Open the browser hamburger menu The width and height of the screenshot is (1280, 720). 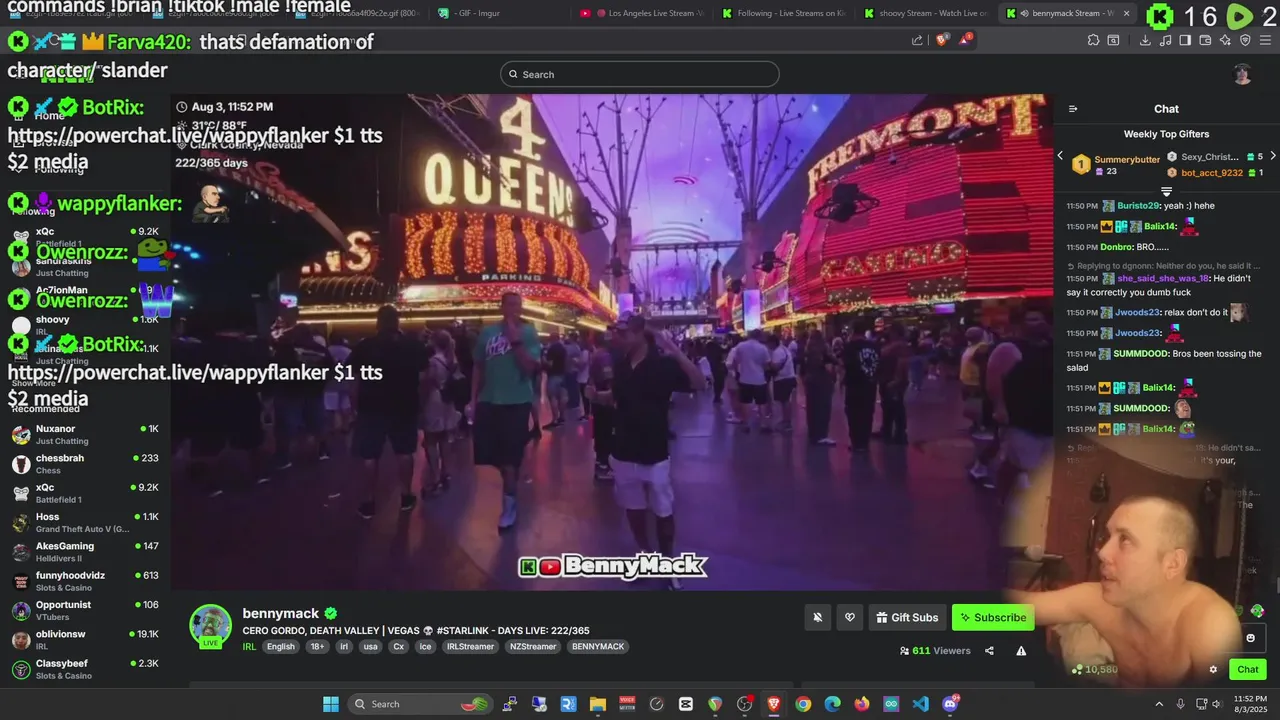[x=1266, y=40]
